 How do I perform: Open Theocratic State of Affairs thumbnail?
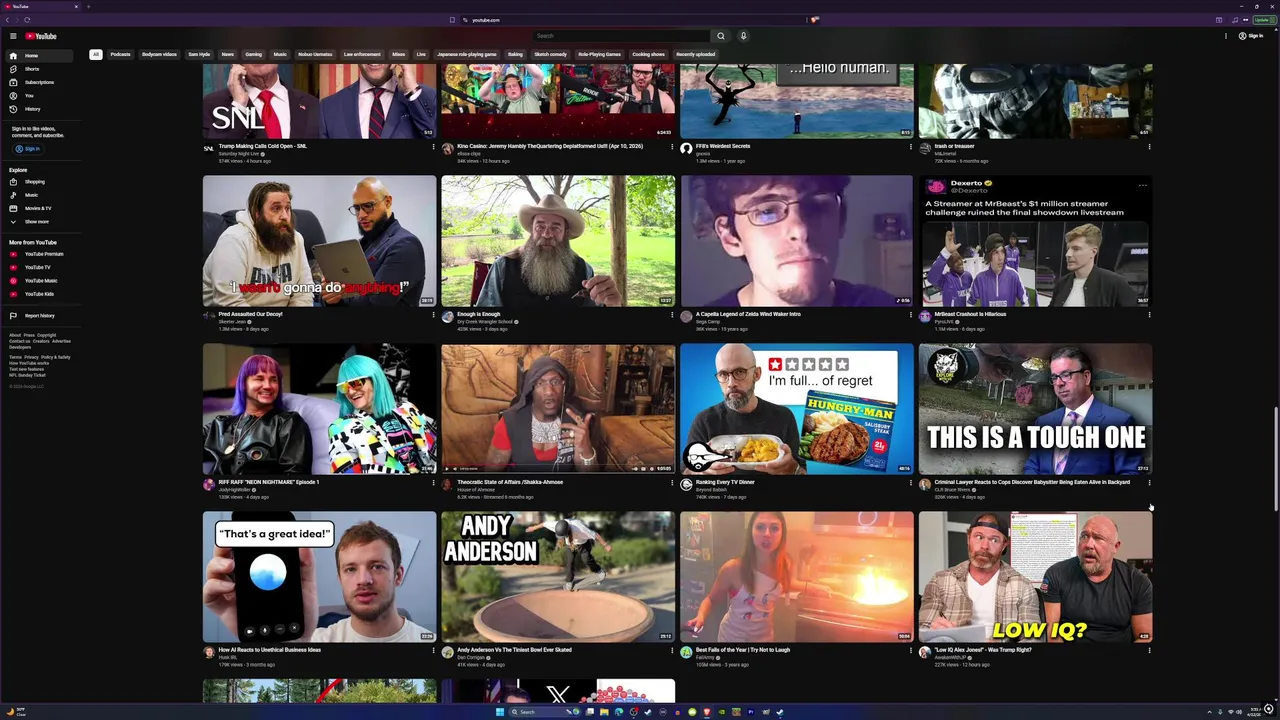tap(558, 409)
